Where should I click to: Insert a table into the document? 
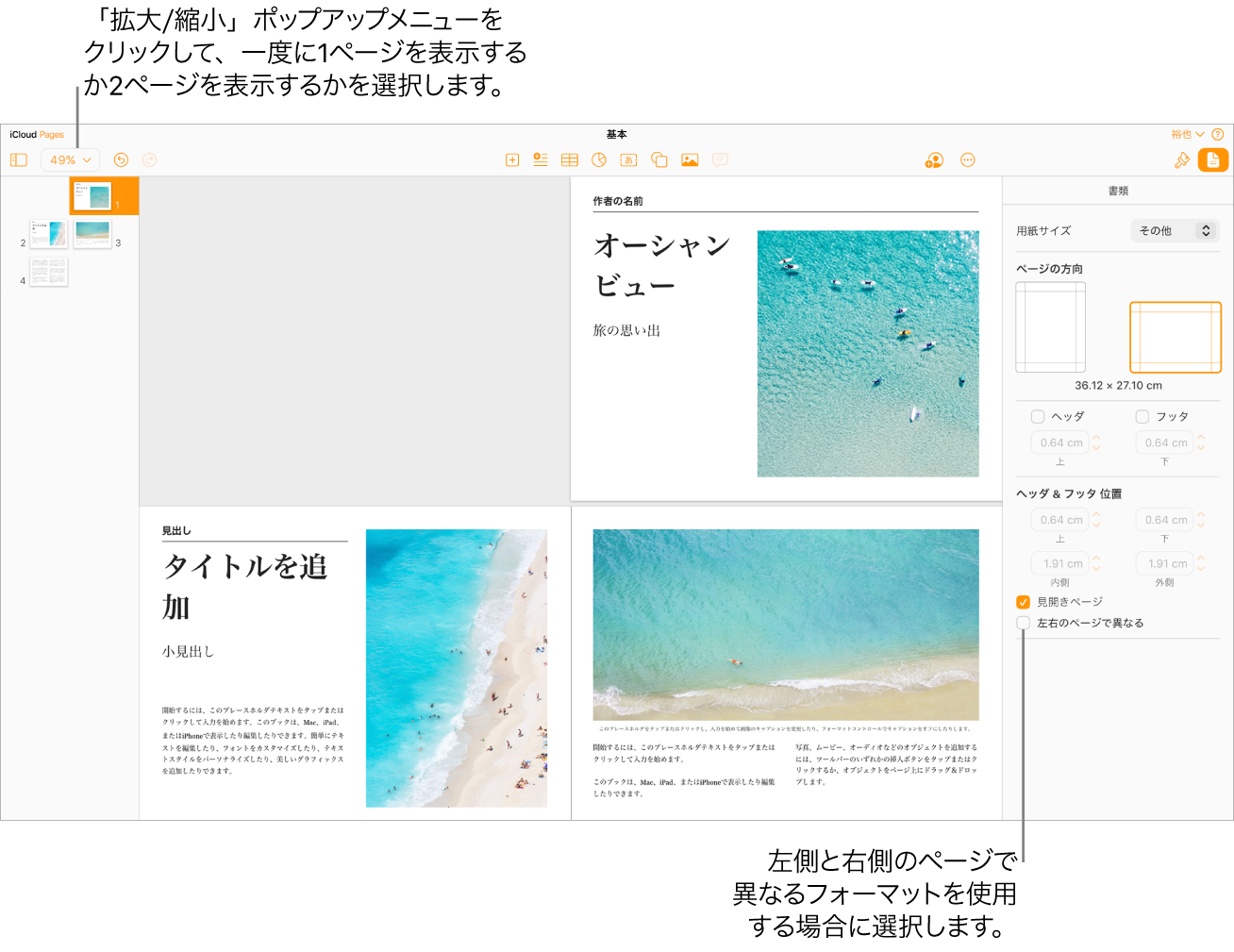pyautogui.click(x=570, y=159)
